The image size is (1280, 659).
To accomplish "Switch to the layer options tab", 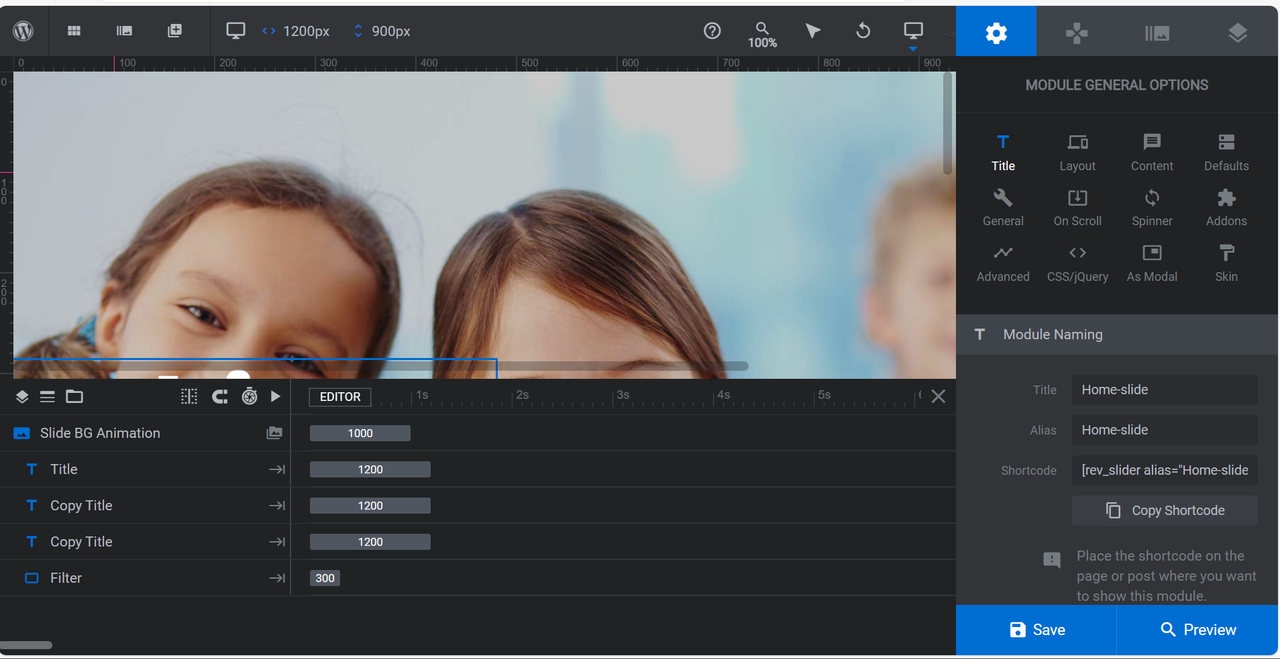I will [1238, 33].
